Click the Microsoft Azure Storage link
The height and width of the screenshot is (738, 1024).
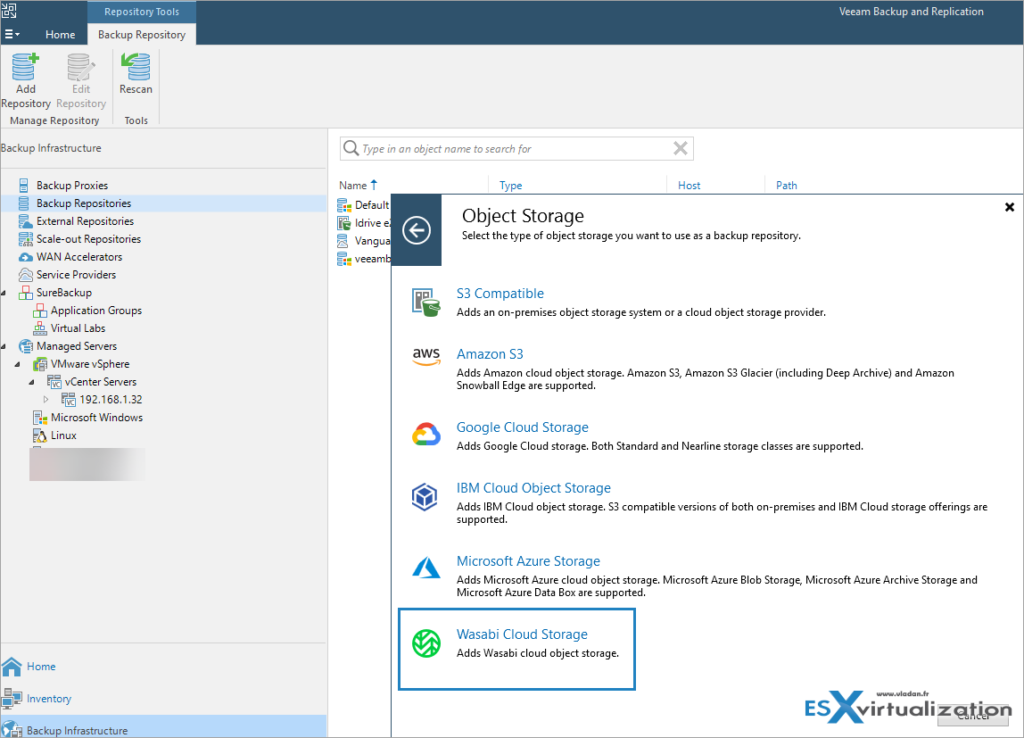tap(528, 561)
